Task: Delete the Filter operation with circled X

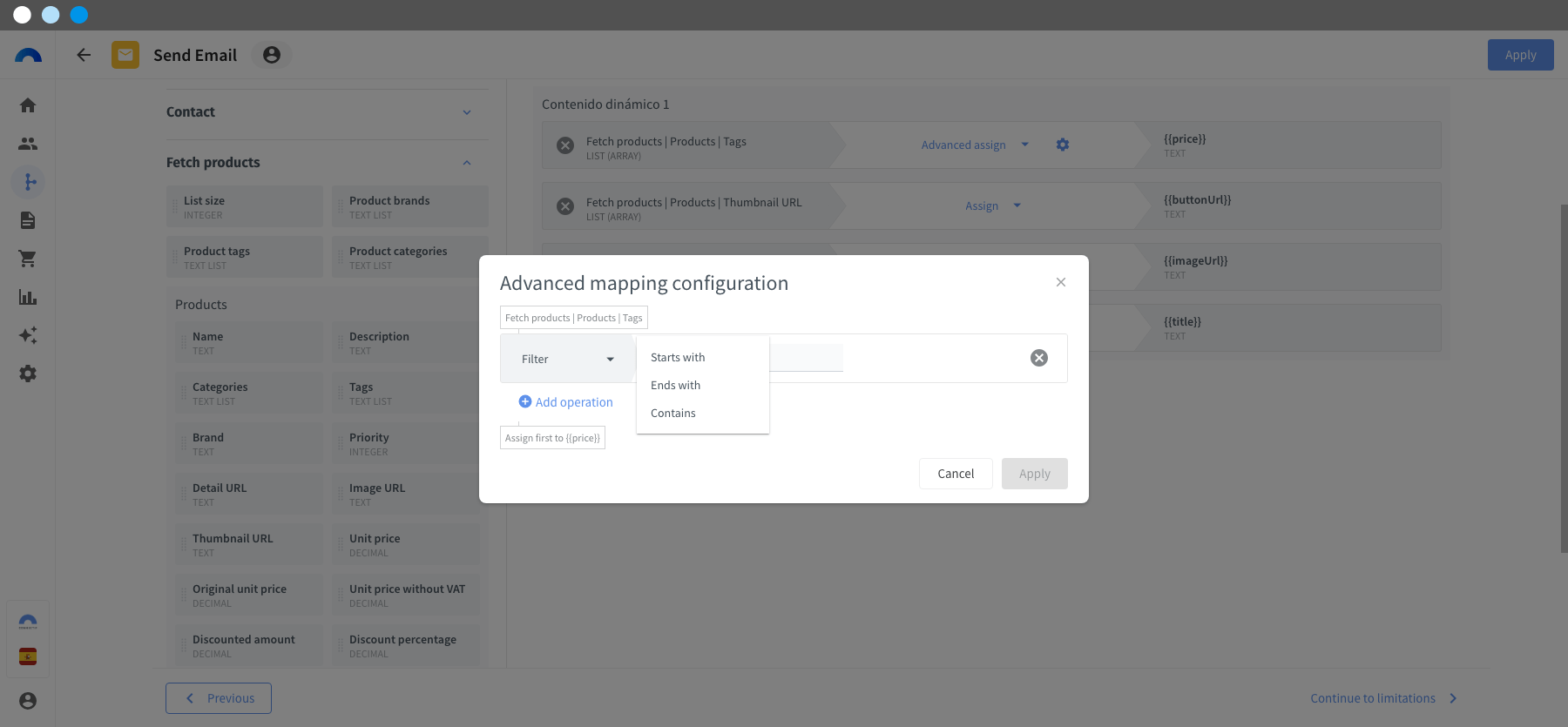Action: 1039,358
